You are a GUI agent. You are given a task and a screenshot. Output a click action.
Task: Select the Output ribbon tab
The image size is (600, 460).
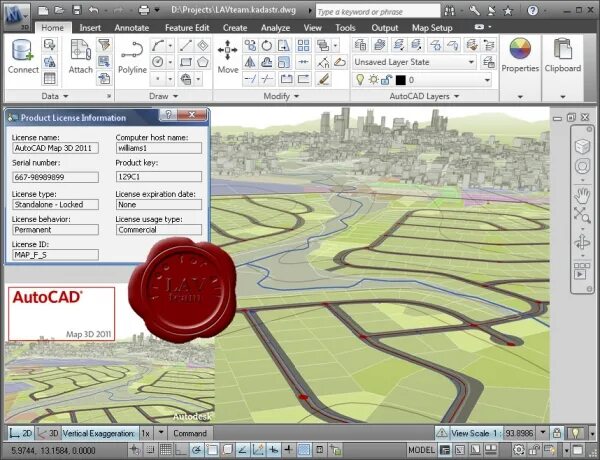[x=385, y=28]
